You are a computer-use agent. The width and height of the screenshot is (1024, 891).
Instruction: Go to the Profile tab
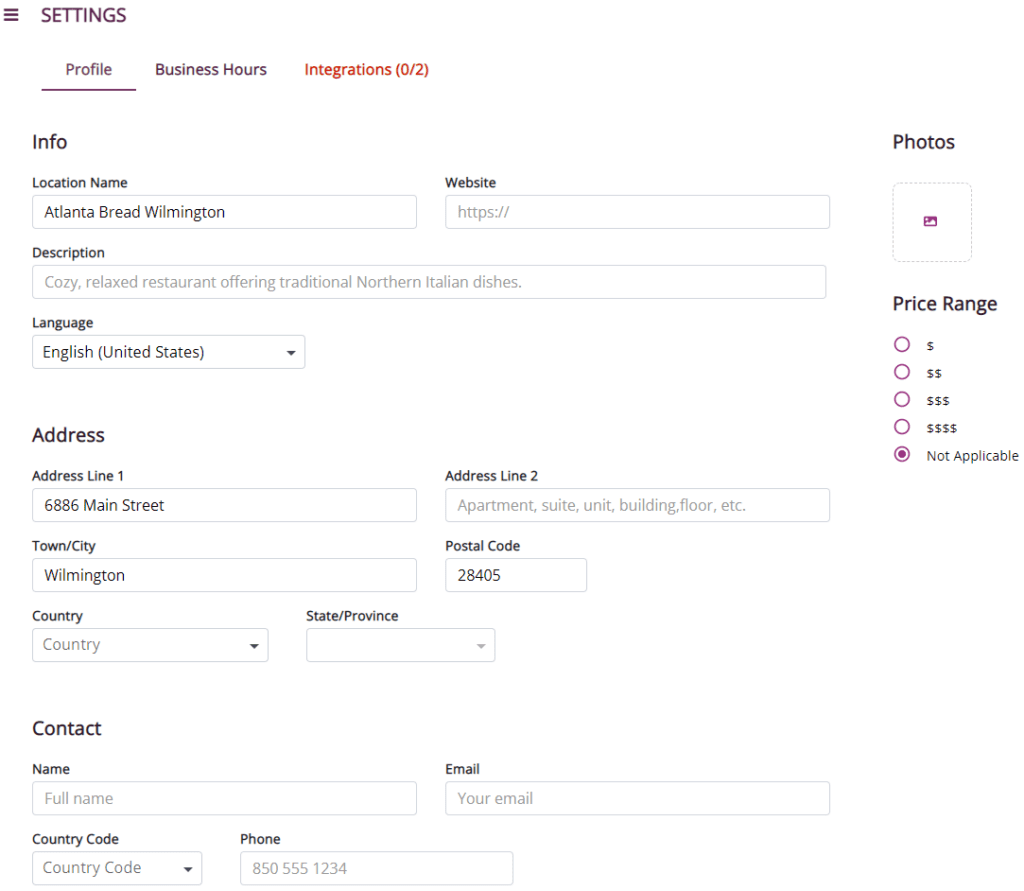coord(89,70)
